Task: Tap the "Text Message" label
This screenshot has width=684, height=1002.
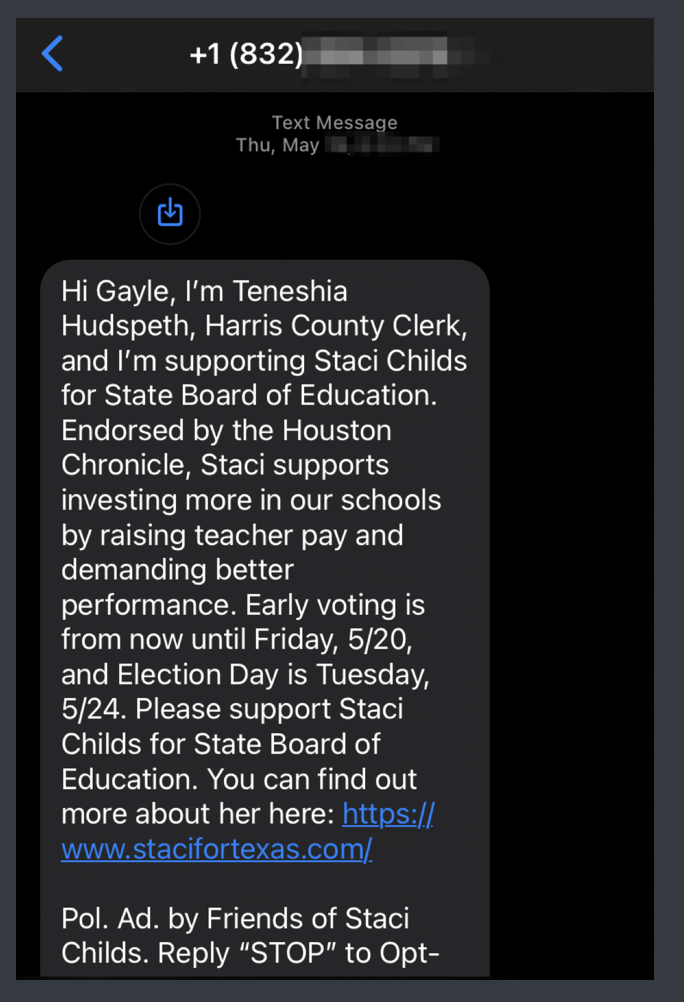Action: pos(334,122)
